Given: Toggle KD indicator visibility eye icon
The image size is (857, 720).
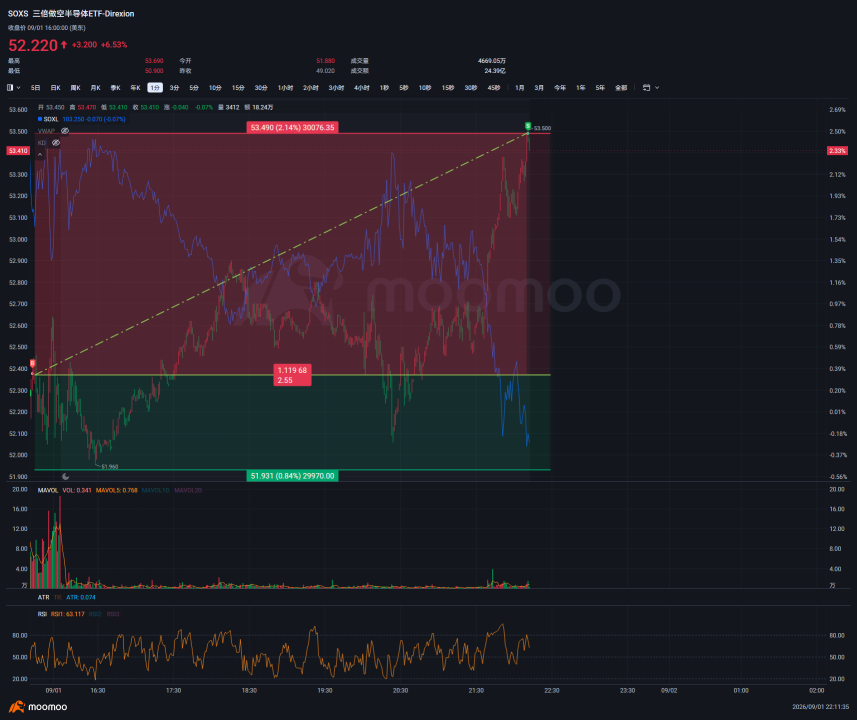Looking at the screenshot, I should 56,143.
